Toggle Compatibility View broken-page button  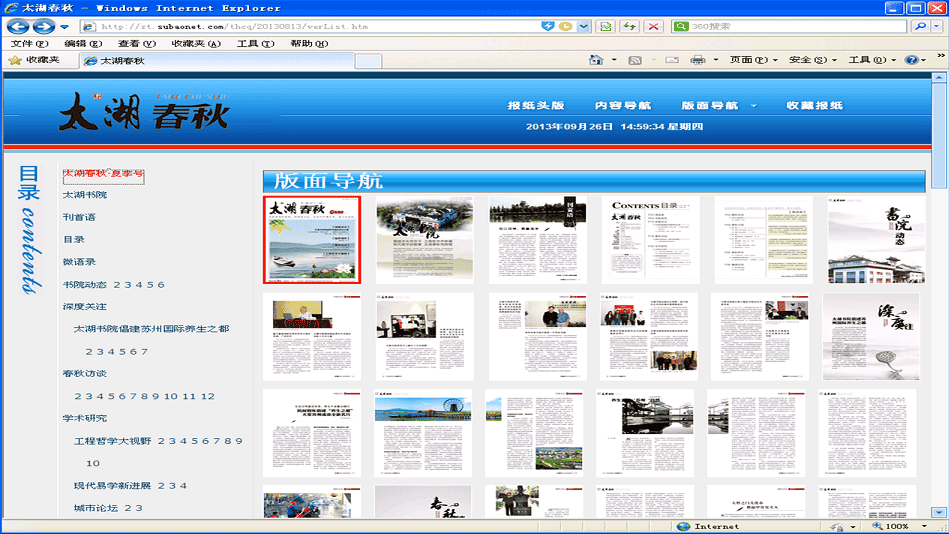[x=605, y=27]
